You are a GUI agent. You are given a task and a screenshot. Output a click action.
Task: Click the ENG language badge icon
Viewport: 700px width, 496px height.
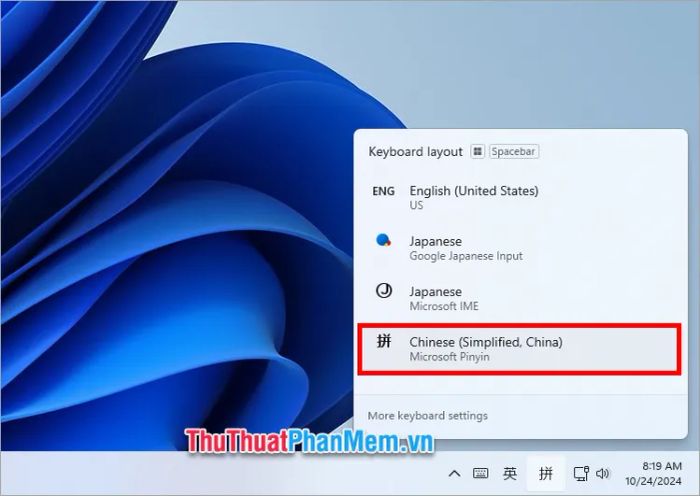click(383, 191)
